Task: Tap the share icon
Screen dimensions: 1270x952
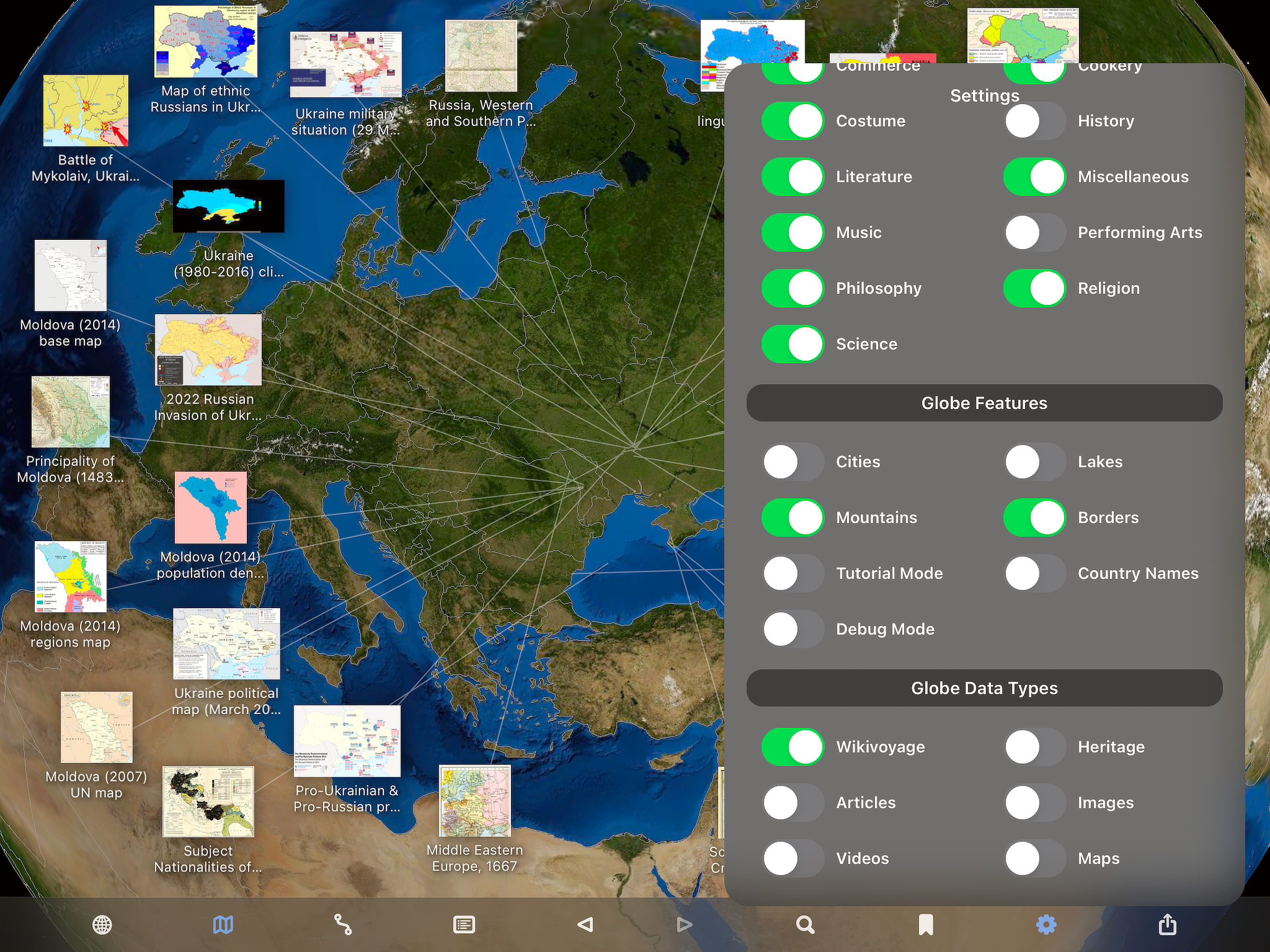Action: [x=1167, y=925]
